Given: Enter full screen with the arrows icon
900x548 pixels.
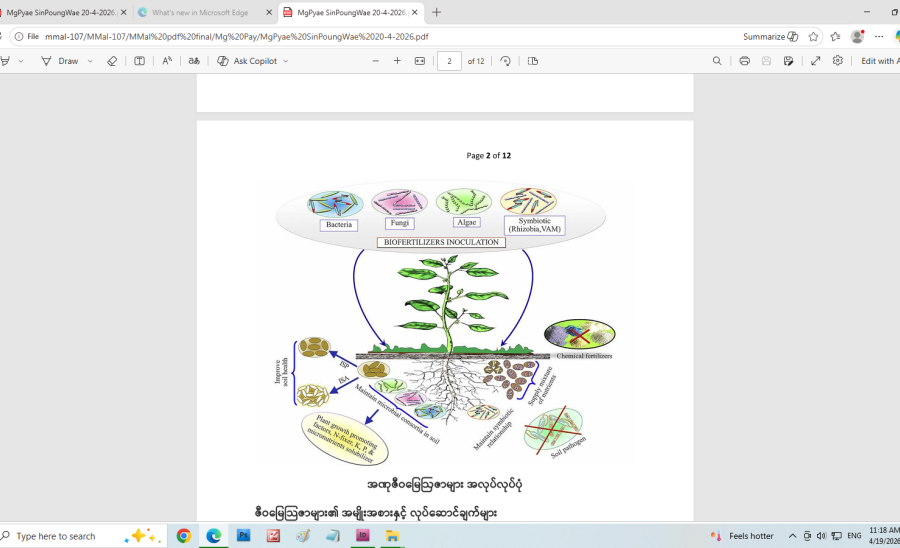Looking at the screenshot, I should (816, 61).
